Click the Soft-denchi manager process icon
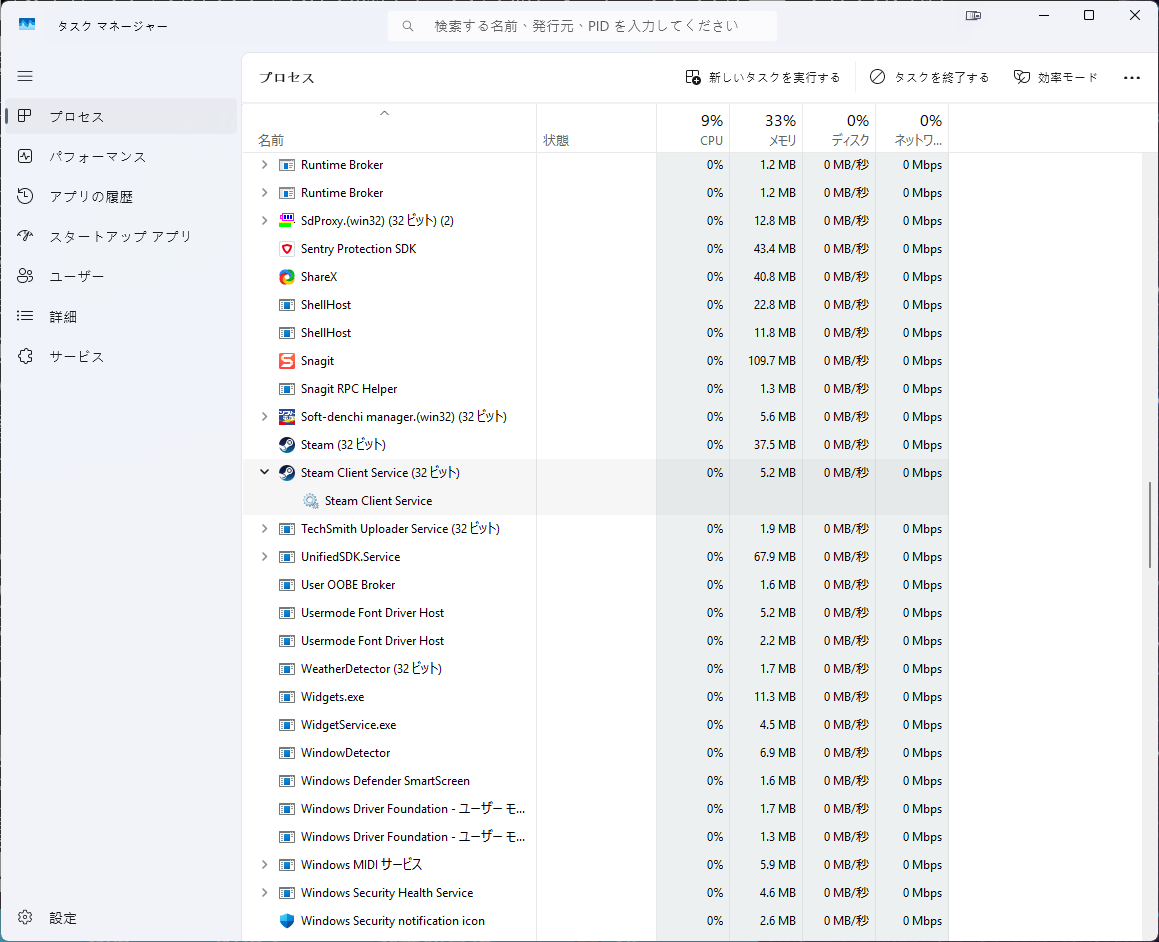 click(x=287, y=417)
